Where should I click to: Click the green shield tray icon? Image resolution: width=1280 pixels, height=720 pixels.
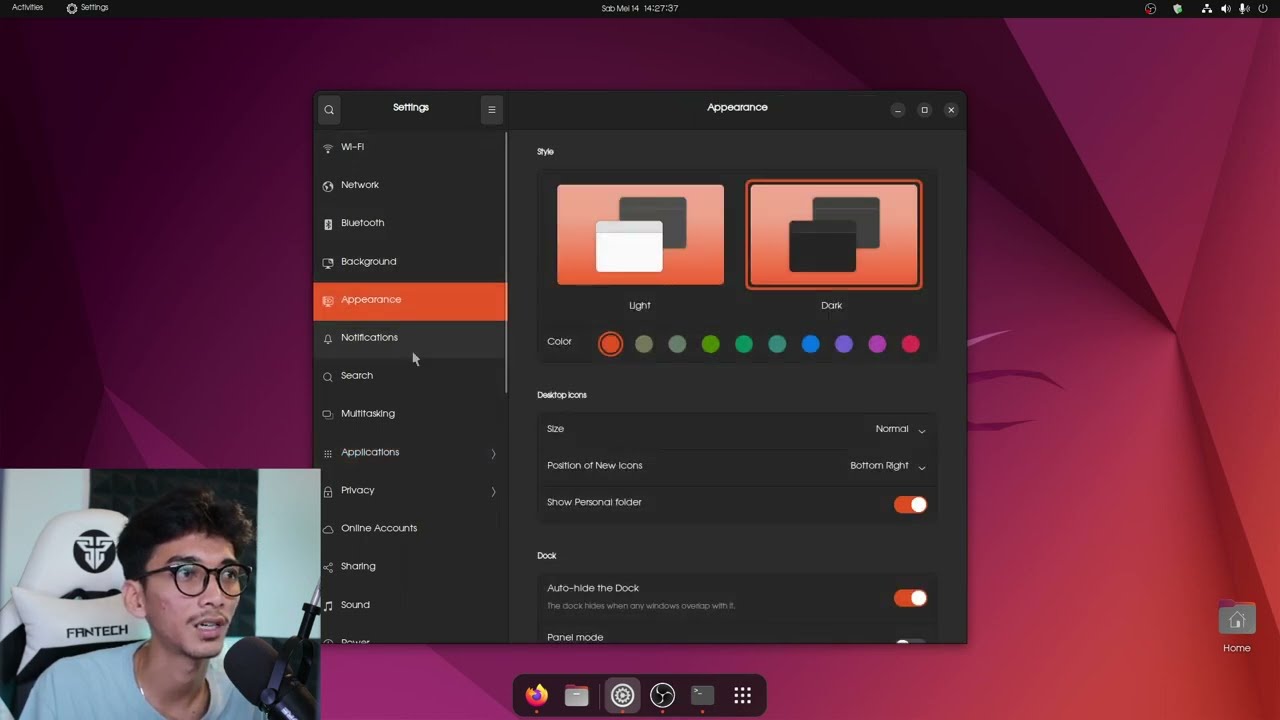tap(1178, 8)
